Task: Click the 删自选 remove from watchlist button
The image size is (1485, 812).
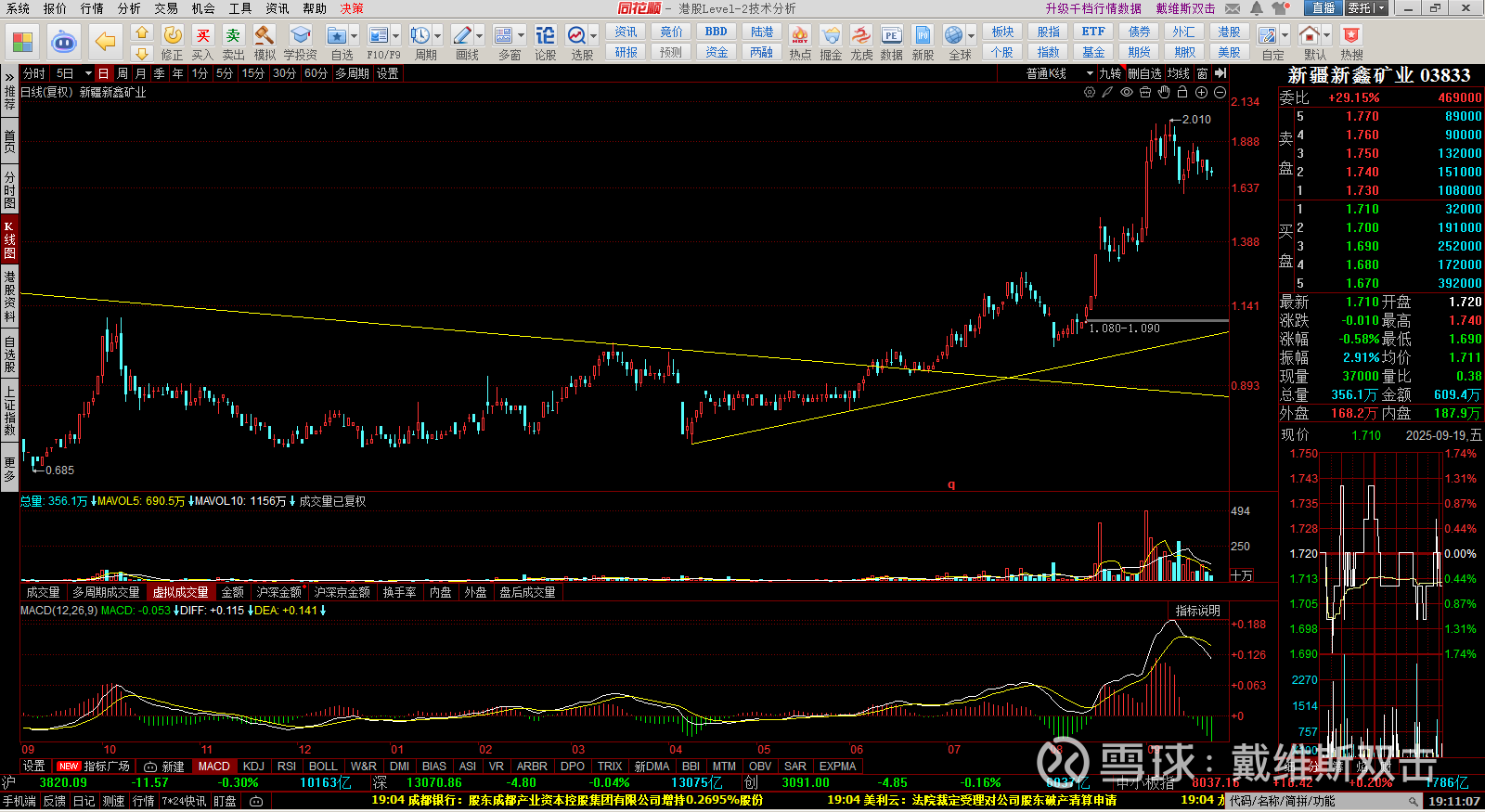Action: tap(1144, 73)
